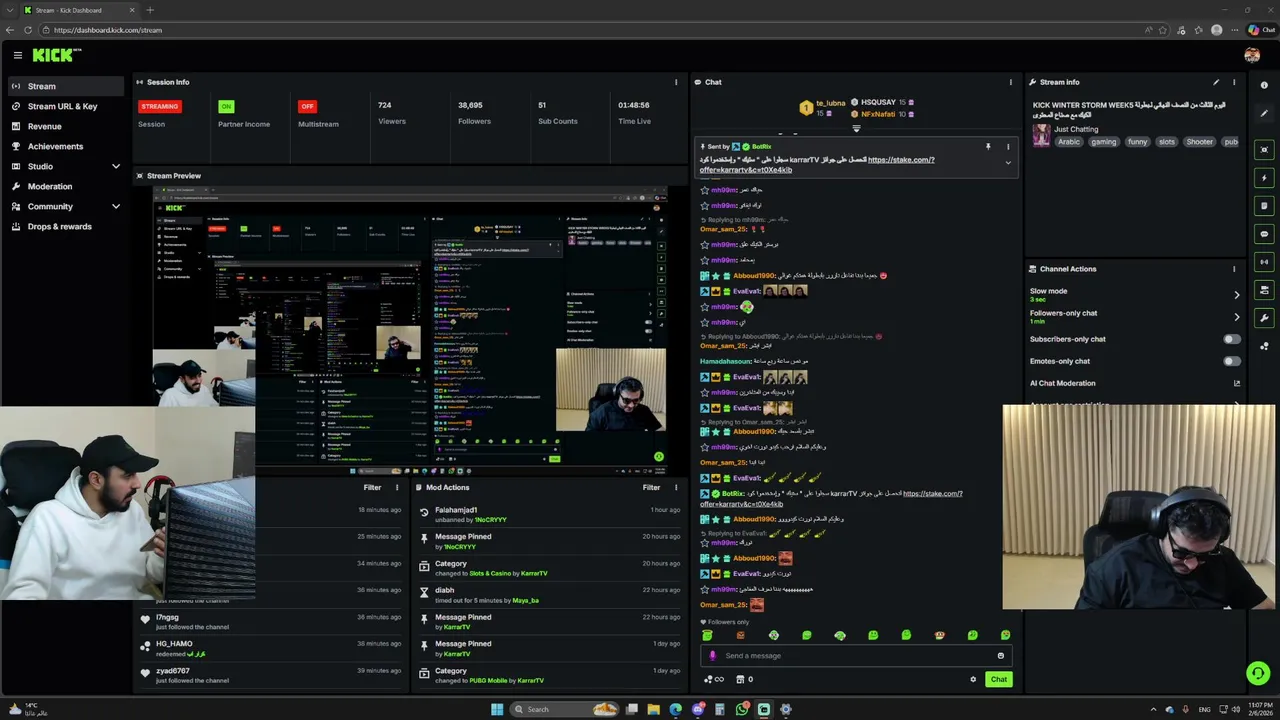Select Stream in sidebar
This screenshot has width=1280, height=720.
67,86
